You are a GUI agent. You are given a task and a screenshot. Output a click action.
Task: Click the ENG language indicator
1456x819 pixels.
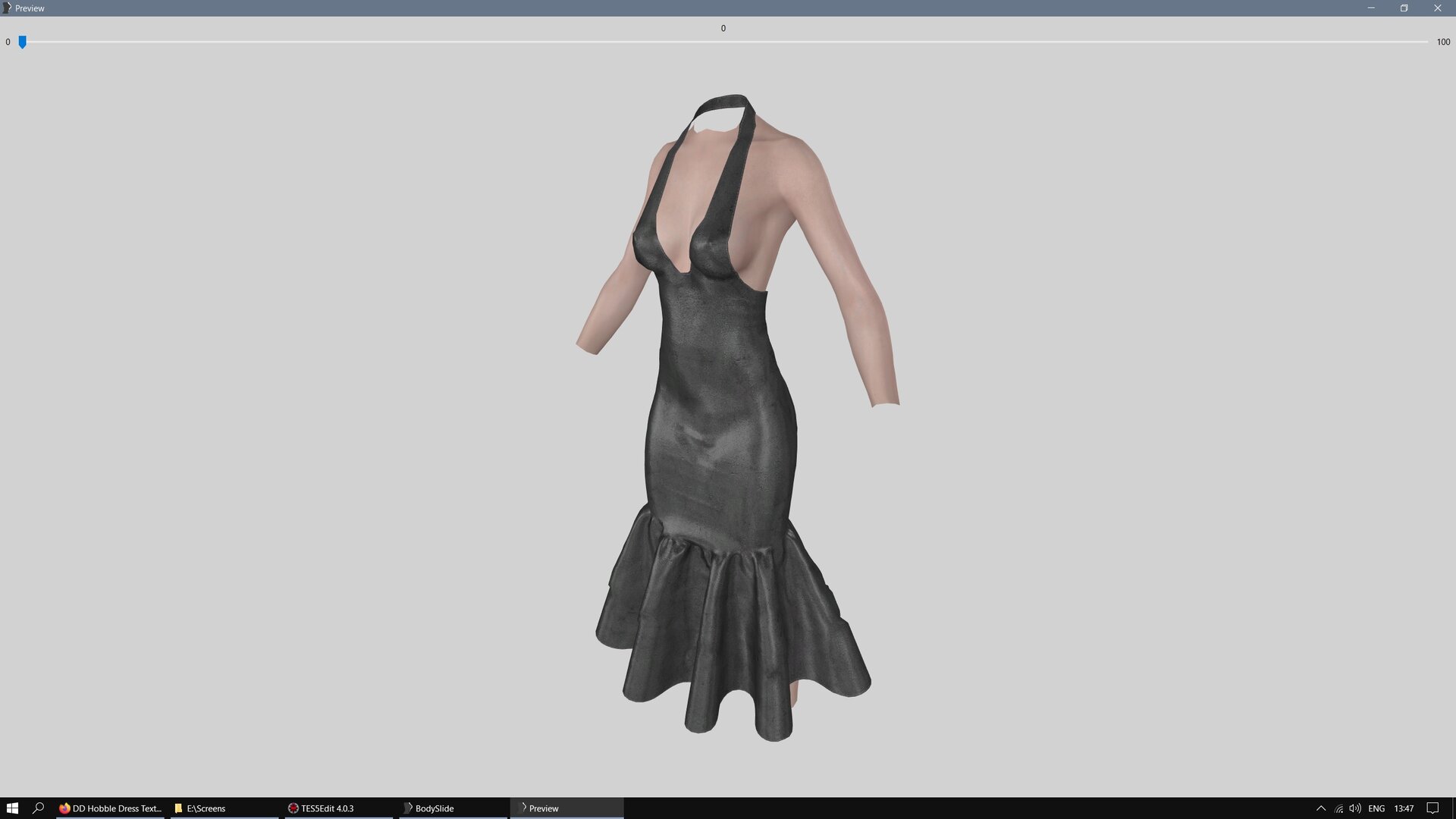click(1376, 808)
